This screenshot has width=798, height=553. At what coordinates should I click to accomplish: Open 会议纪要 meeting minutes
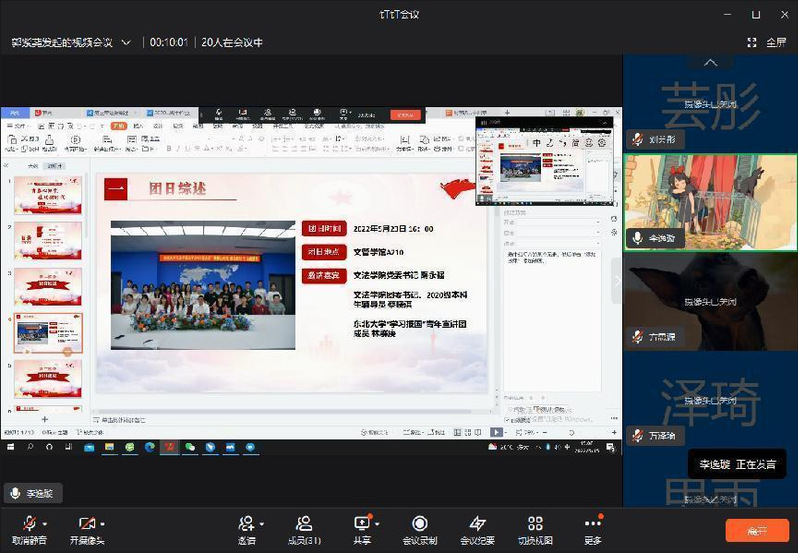tap(477, 524)
